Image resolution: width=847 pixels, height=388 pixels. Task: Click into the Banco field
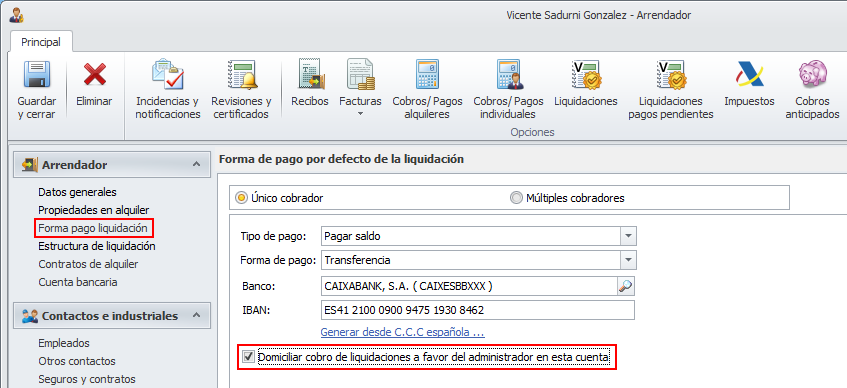coord(469,286)
